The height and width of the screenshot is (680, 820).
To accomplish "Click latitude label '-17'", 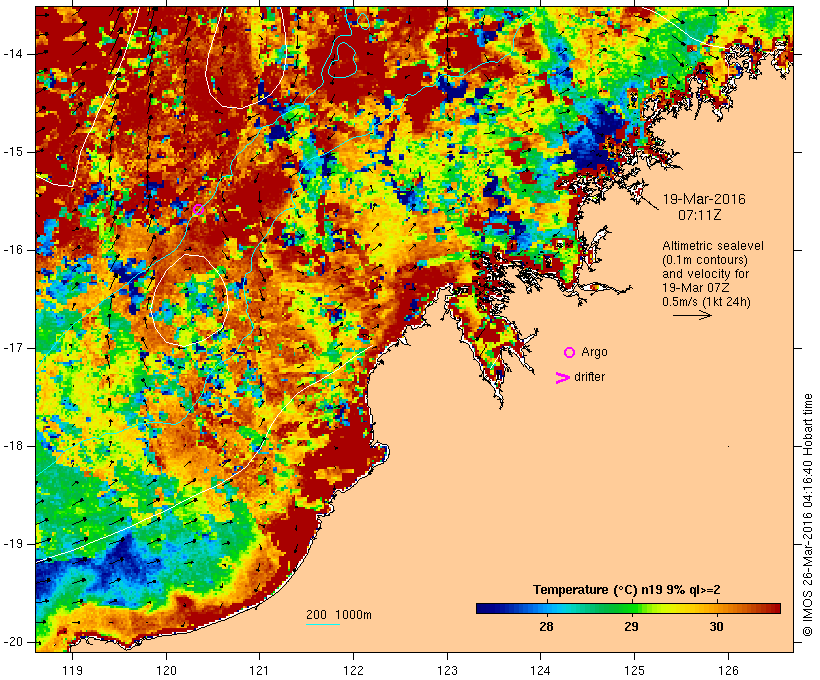I will pos(13,348).
